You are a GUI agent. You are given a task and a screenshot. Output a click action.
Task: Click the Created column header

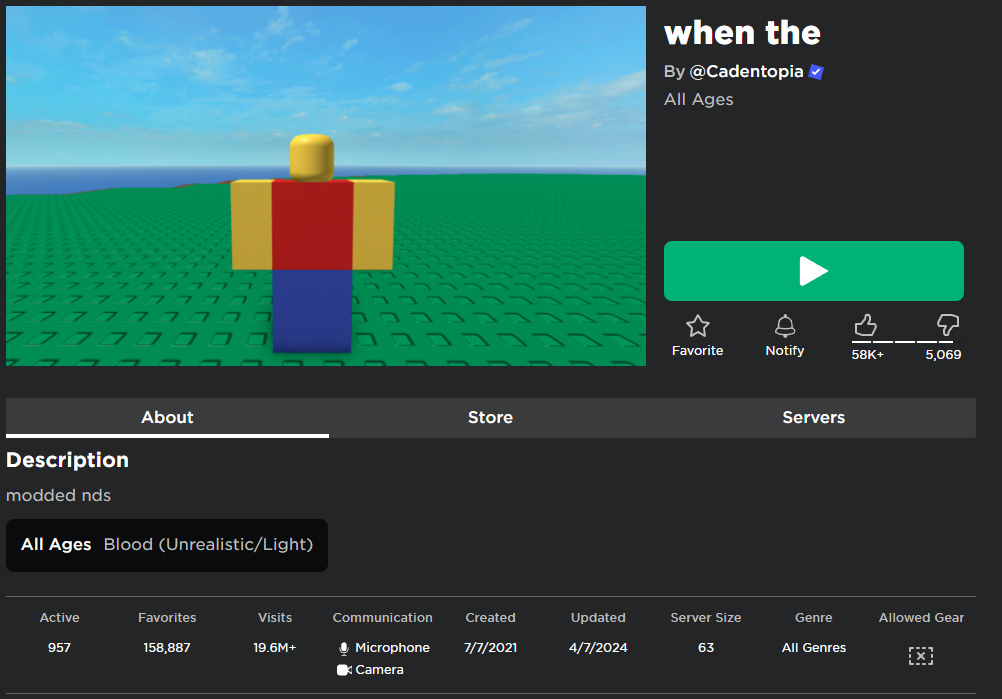click(x=490, y=618)
